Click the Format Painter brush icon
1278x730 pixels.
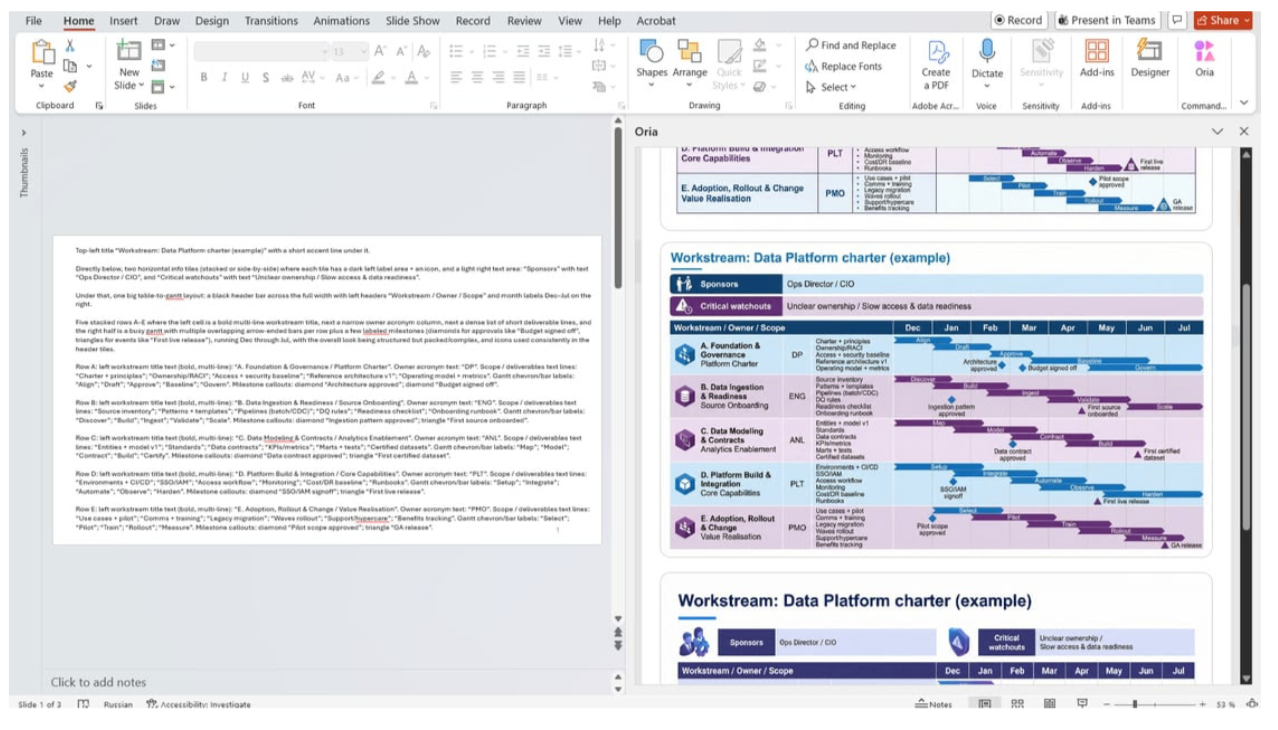tap(70, 87)
